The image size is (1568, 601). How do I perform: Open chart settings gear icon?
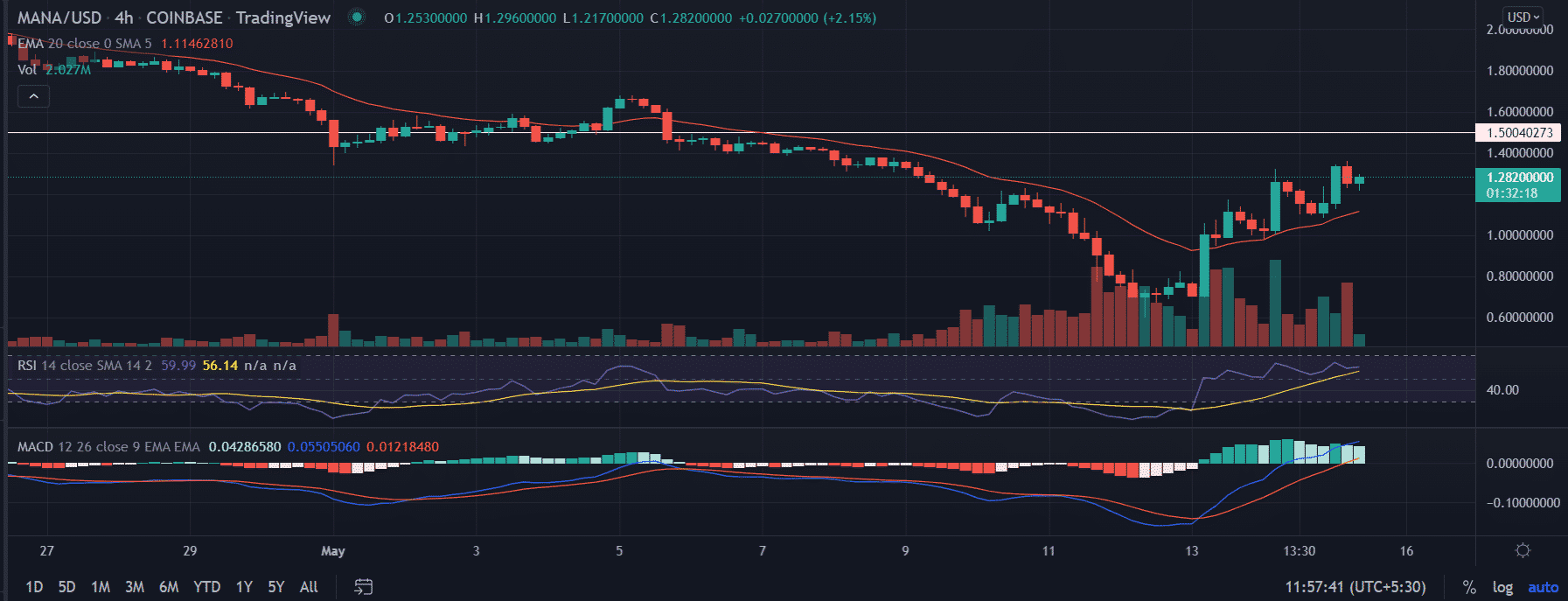(1523, 550)
